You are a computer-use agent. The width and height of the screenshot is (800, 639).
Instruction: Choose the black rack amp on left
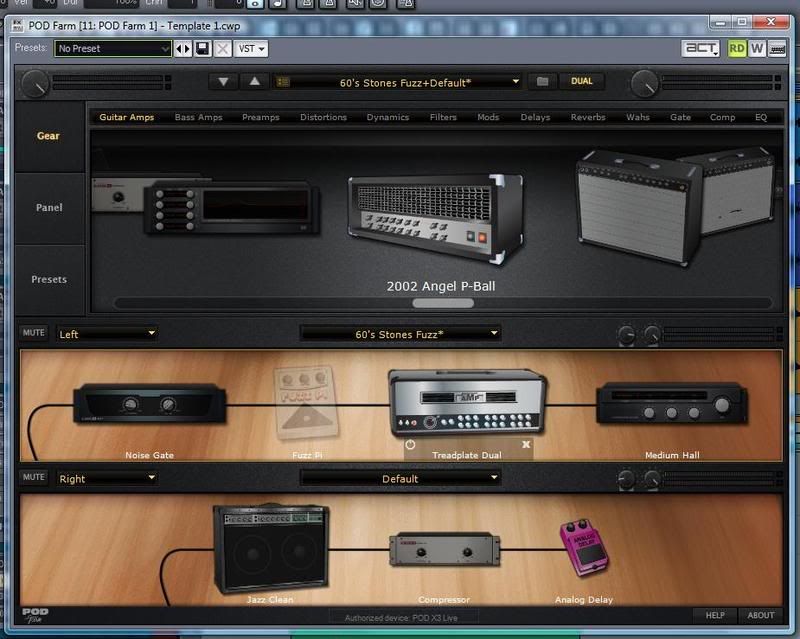tap(232, 207)
